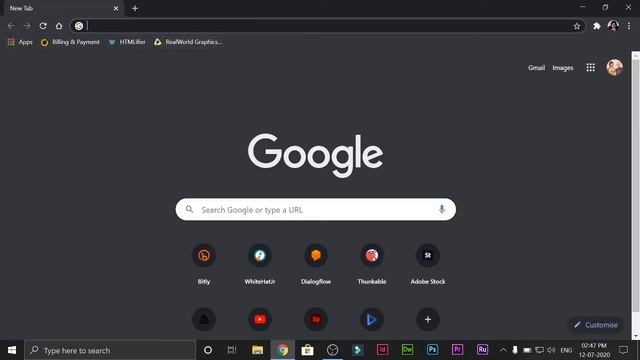
Task: Click the Customise button
Action: (x=596, y=325)
